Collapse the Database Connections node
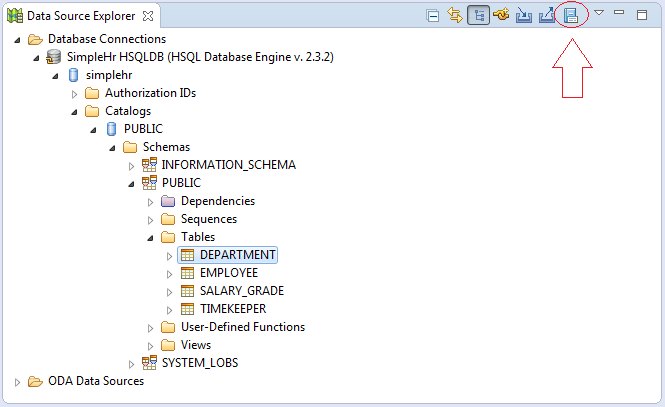The width and height of the screenshot is (665, 407). (17, 40)
